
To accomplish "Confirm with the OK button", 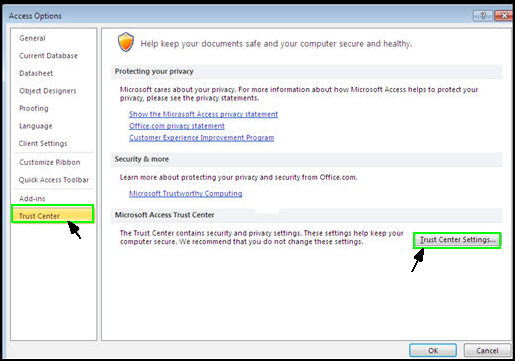I will tap(433, 350).
